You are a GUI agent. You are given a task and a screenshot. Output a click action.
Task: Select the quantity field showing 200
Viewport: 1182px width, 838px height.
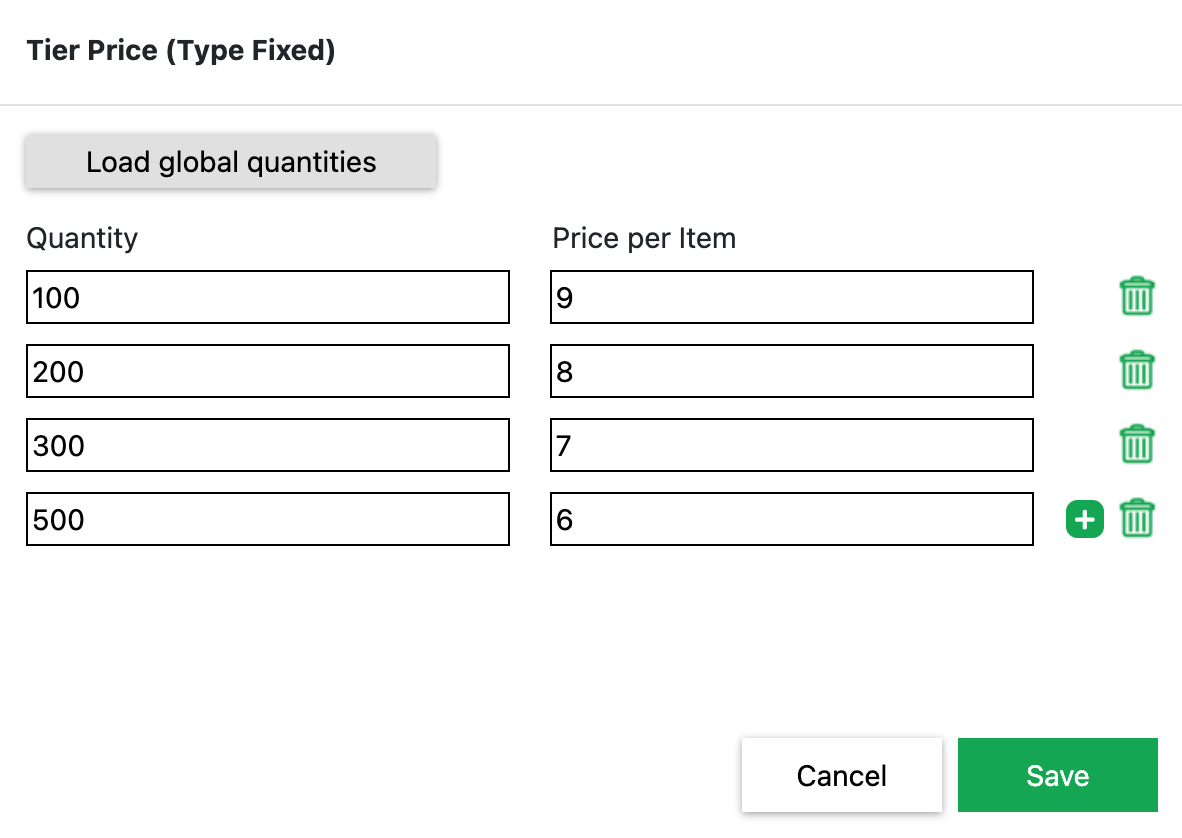[x=268, y=371]
